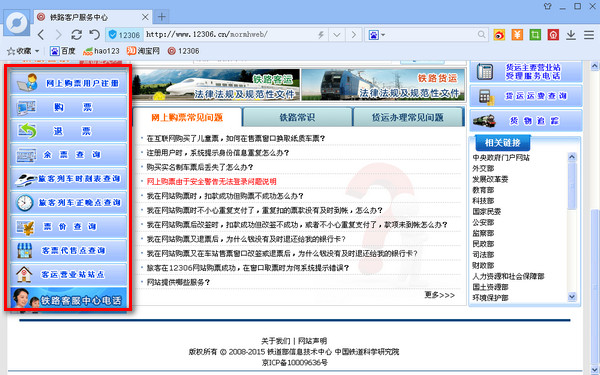Click the Weibo extension icon
600x375 pixels.
(499, 35)
